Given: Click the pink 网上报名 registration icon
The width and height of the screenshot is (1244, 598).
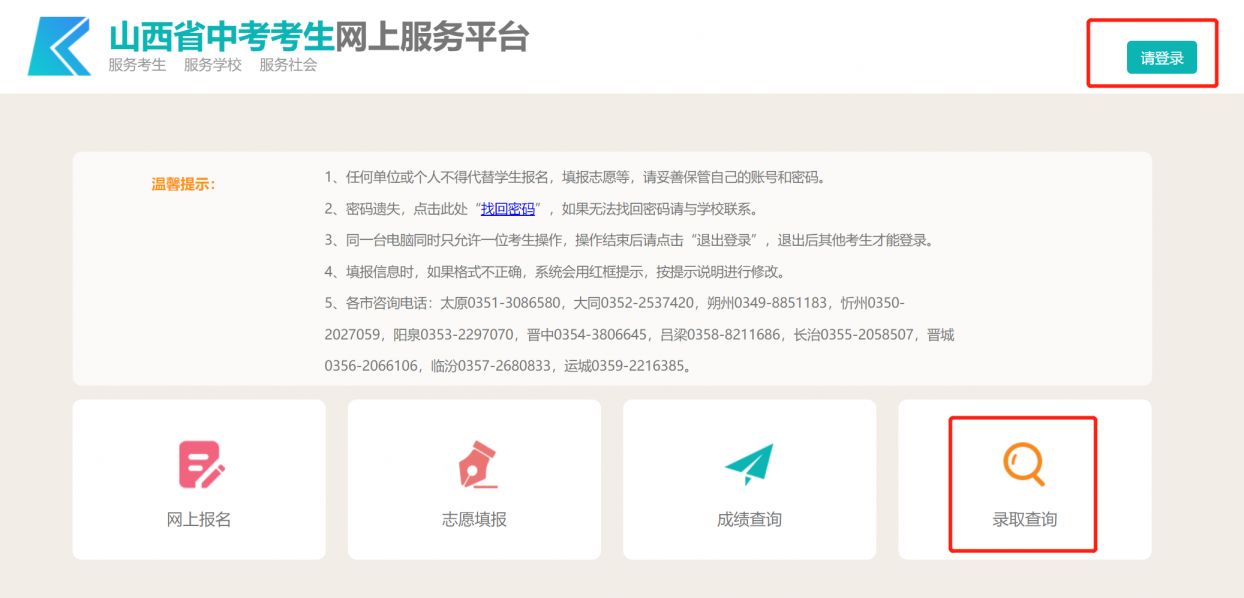Looking at the screenshot, I should tap(201, 465).
